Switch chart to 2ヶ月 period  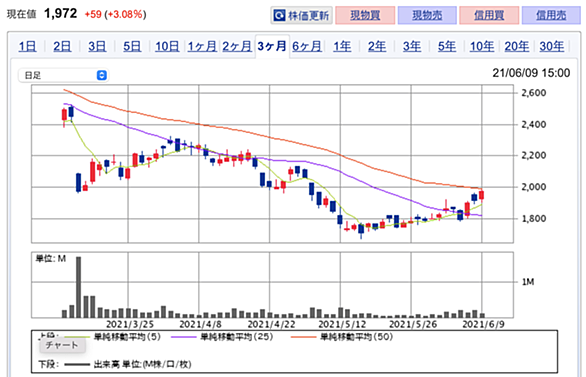[237, 47]
